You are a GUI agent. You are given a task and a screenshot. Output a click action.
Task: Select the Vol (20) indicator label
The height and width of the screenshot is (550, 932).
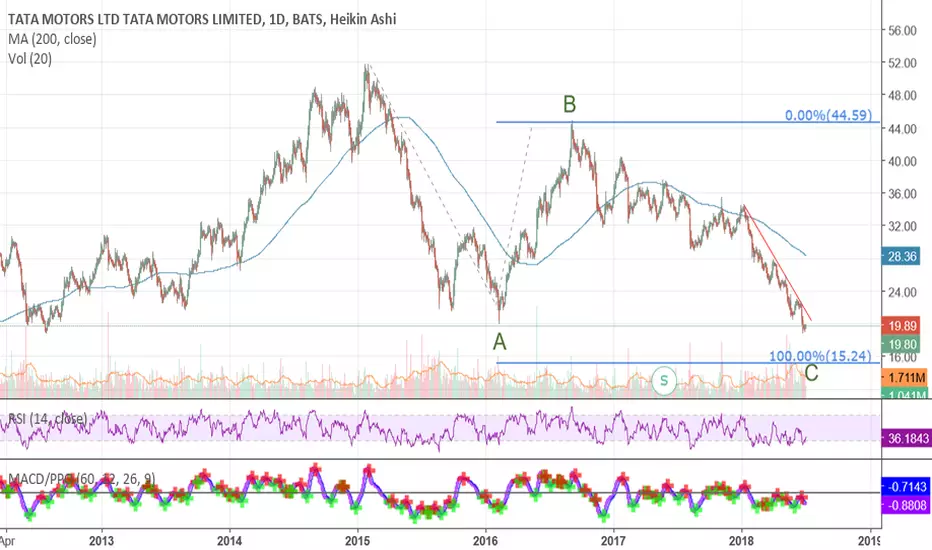click(30, 59)
